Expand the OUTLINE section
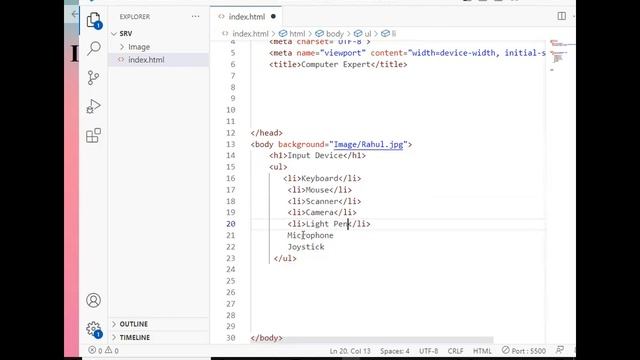 [x=133, y=324]
